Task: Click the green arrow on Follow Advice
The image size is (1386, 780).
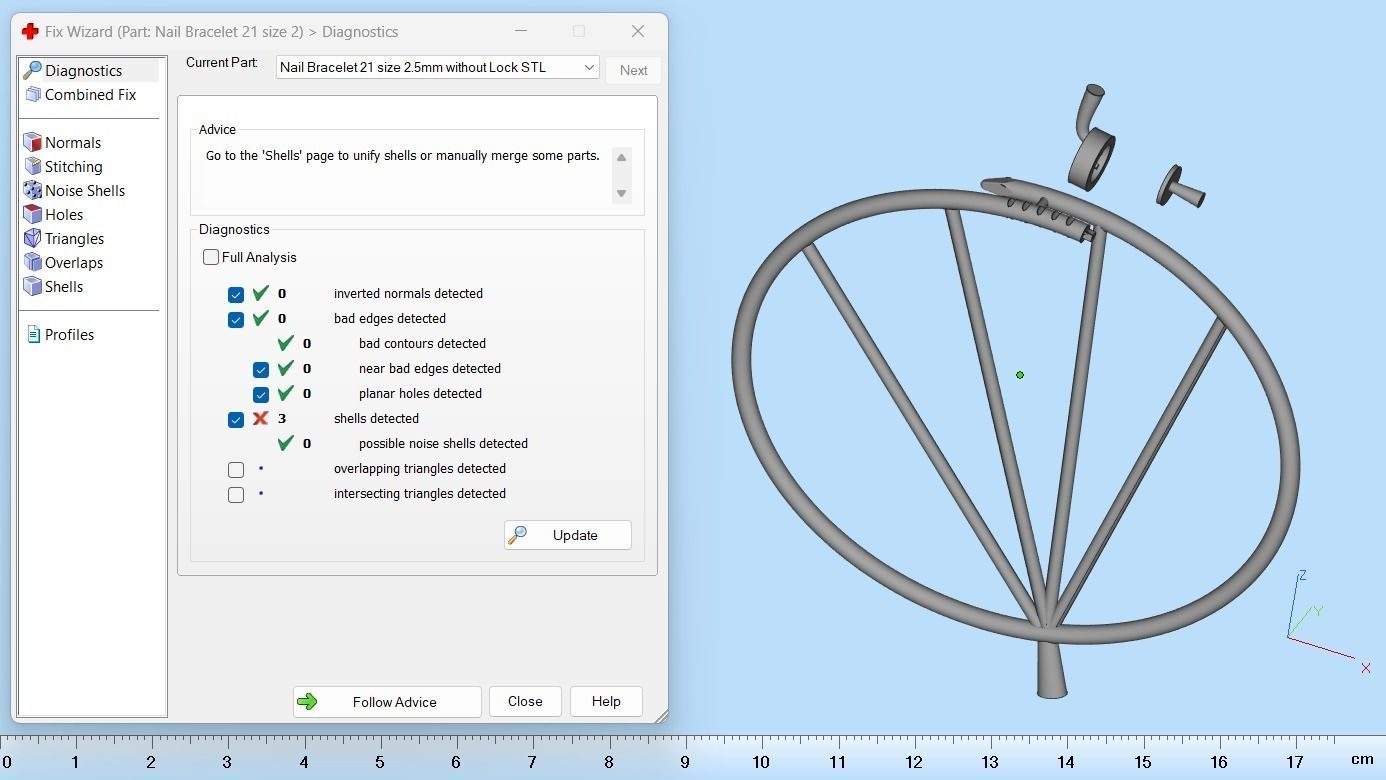Action: tap(307, 702)
